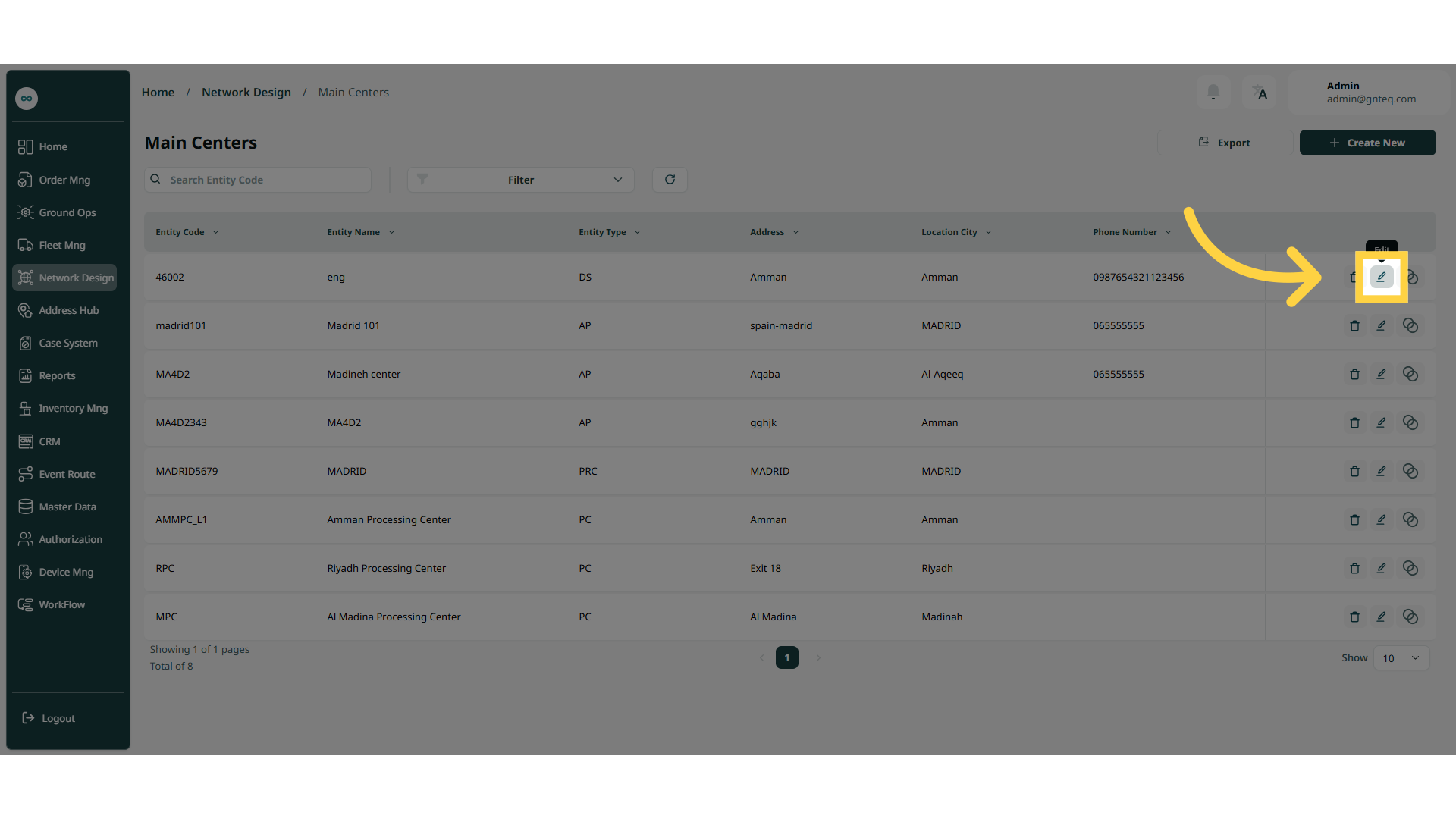Sort by the Entity Type column
1456x819 pixels.
tap(610, 232)
